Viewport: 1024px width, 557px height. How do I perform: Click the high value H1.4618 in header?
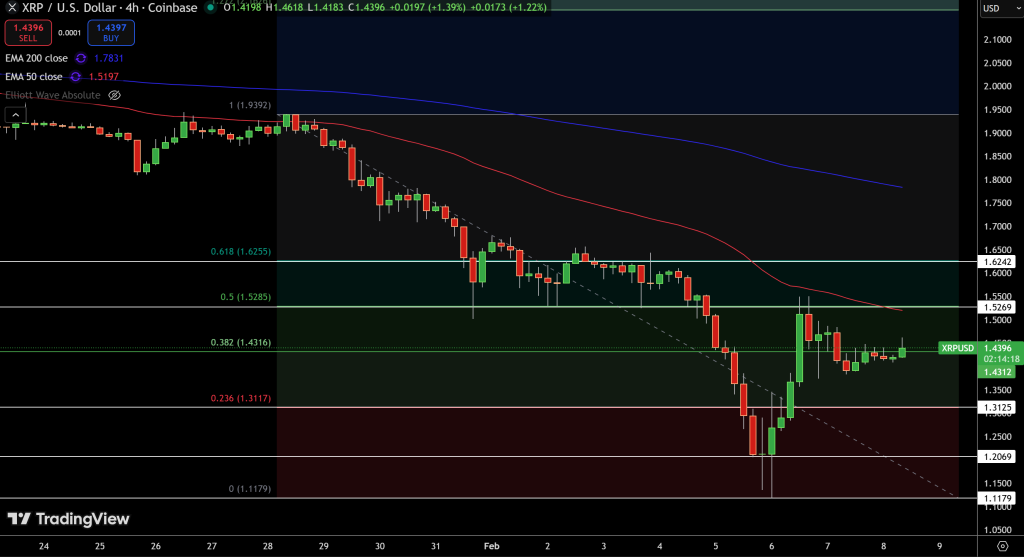284,8
